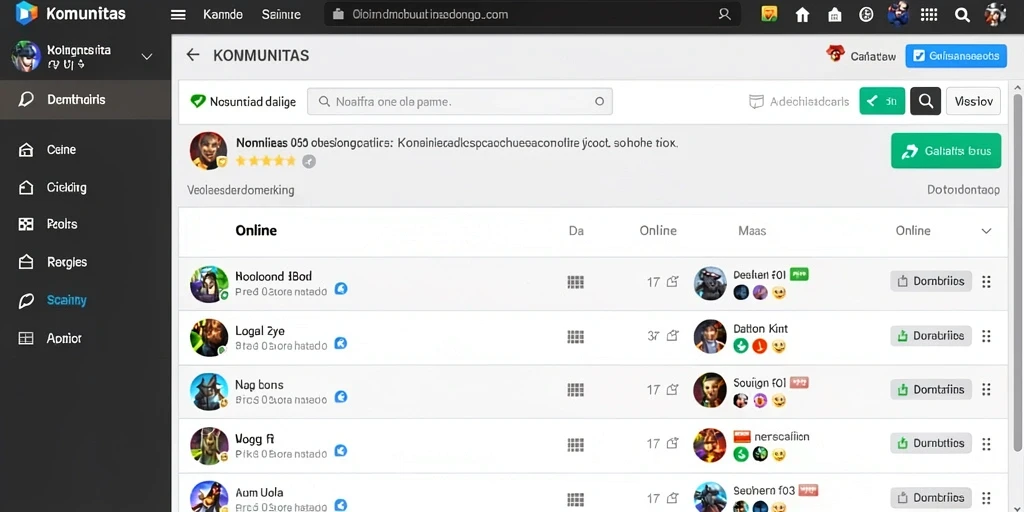1024x512 pixels.
Task: Click the Dombriios button in Hooloond row
Action: point(931,281)
